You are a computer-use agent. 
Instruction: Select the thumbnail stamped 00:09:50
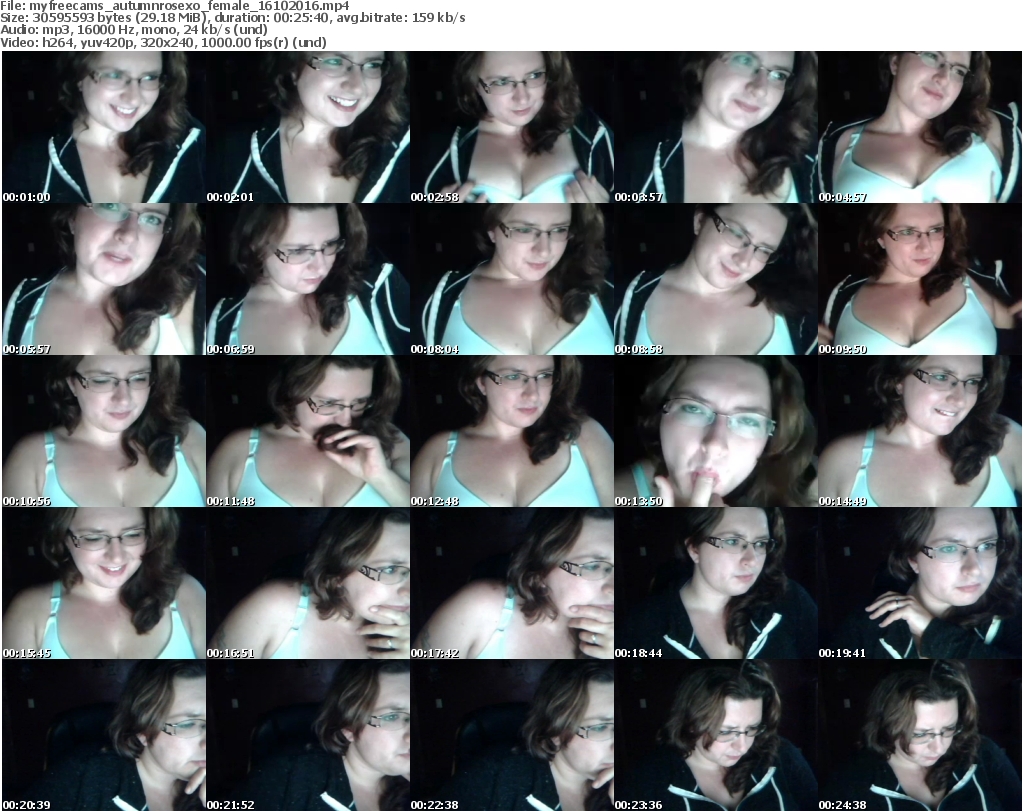point(920,279)
